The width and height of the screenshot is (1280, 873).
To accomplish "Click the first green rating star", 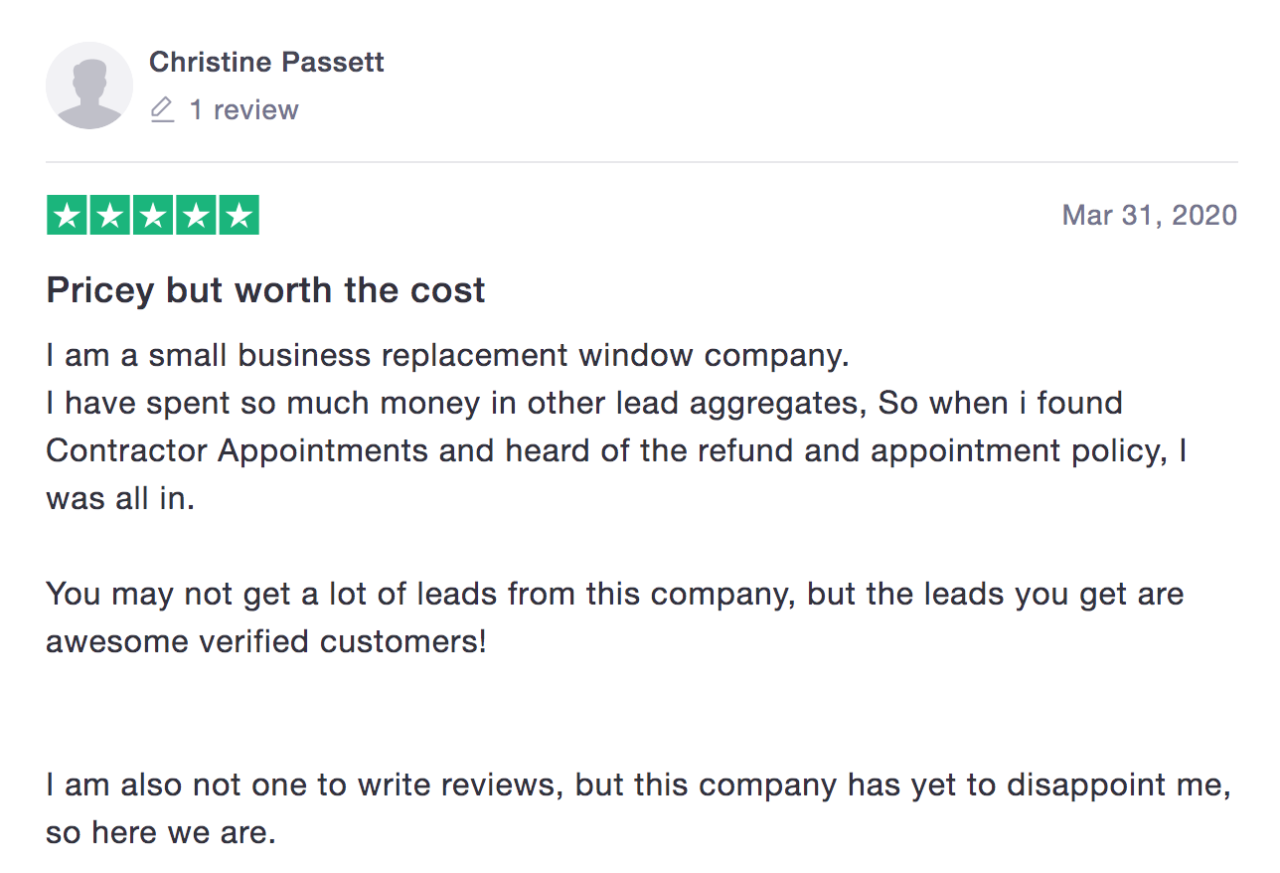I will click(x=67, y=216).
